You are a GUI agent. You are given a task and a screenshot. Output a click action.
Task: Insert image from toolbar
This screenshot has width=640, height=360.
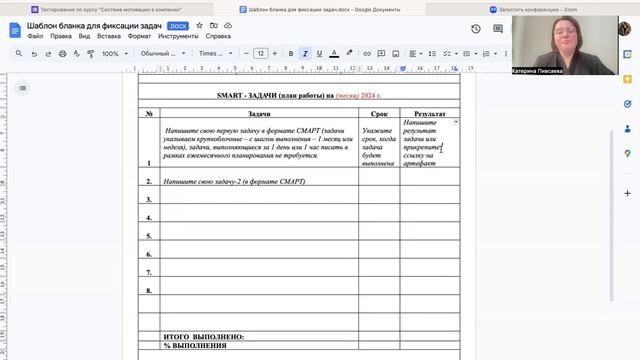[396, 53]
